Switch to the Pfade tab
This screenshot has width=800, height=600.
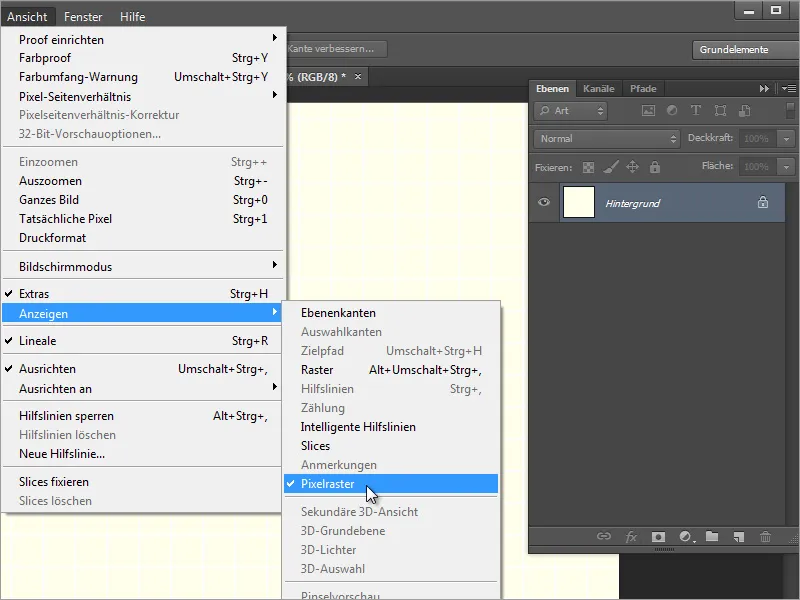click(x=643, y=89)
